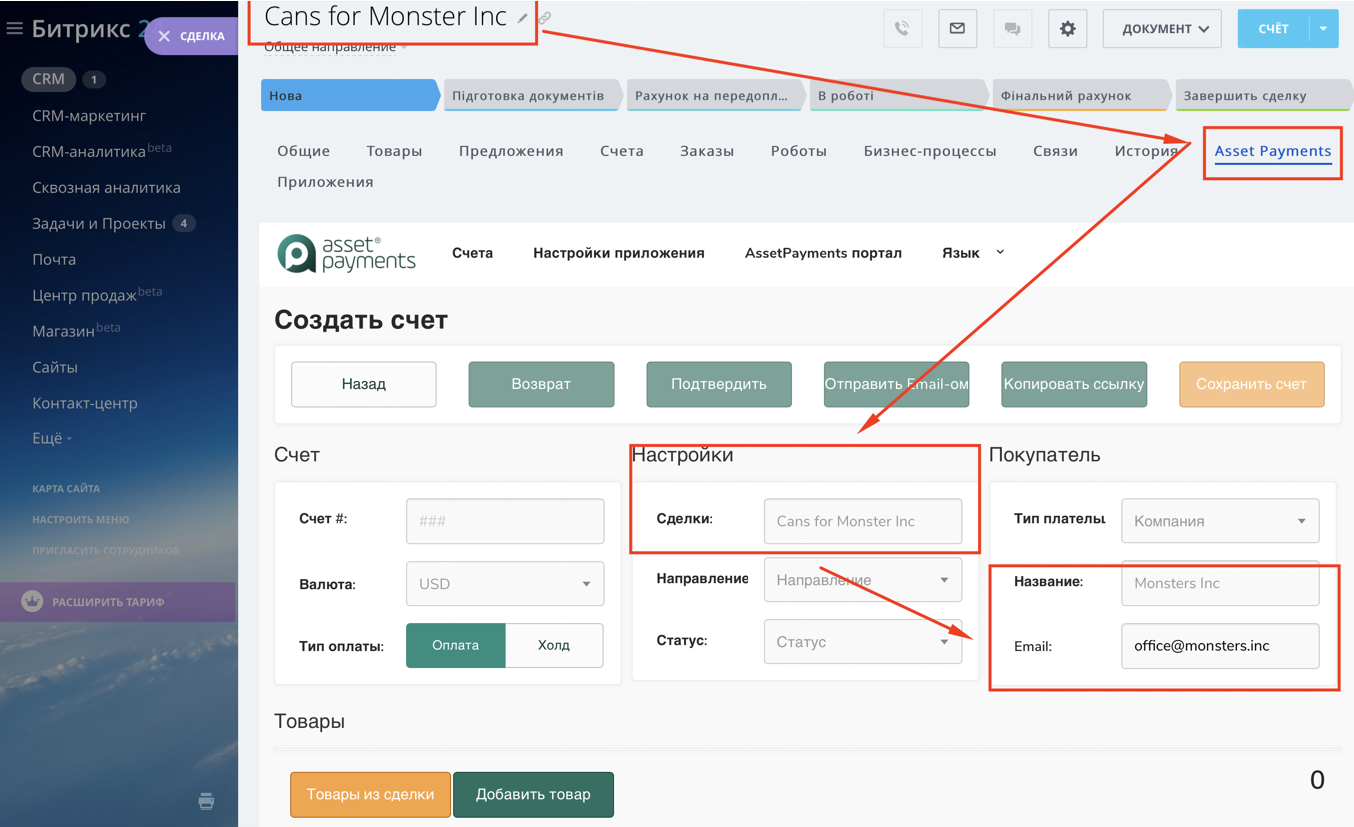The width and height of the screenshot is (1354, 827).
Task: Select the Asset Payments tab
Action: [1273, 151]
